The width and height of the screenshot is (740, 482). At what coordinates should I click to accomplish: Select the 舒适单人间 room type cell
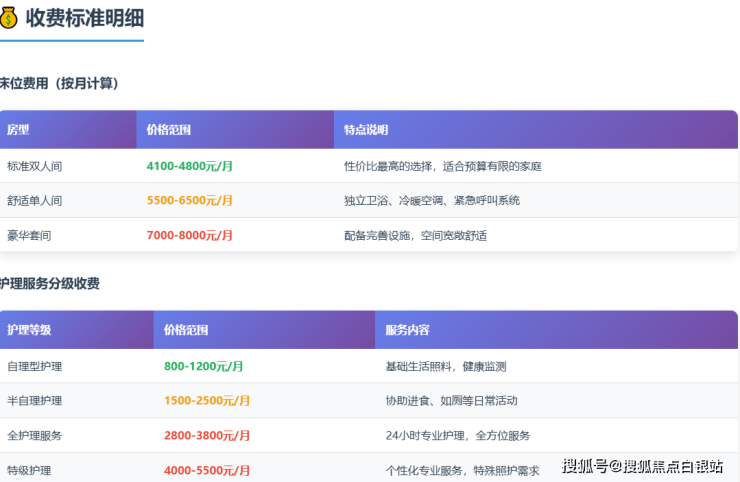click(x=34, y=200)
